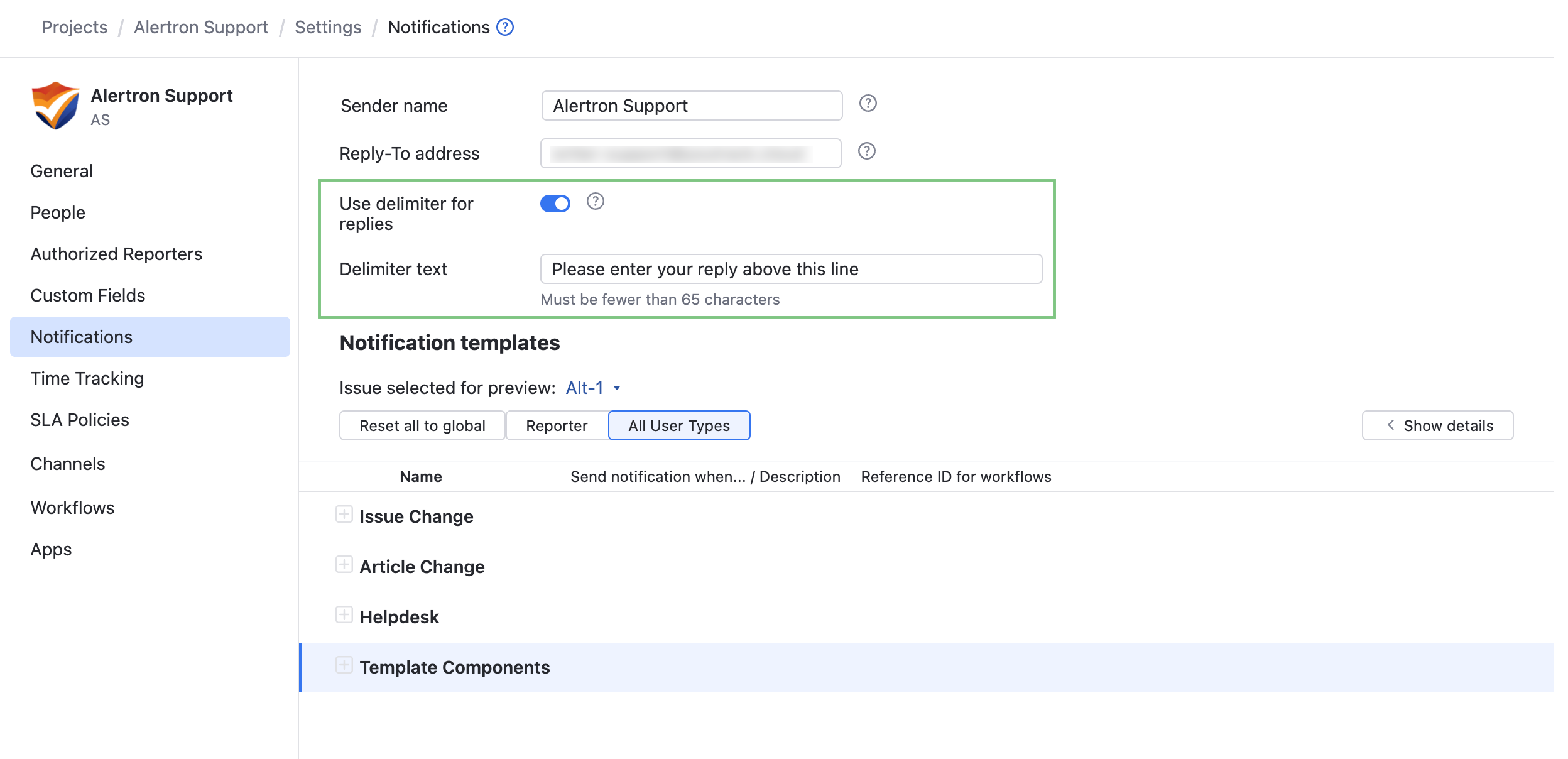The width and height of the screenshot is (1568, 759).
Task: Click the Reset all to global button
Action: coord(422,425)
